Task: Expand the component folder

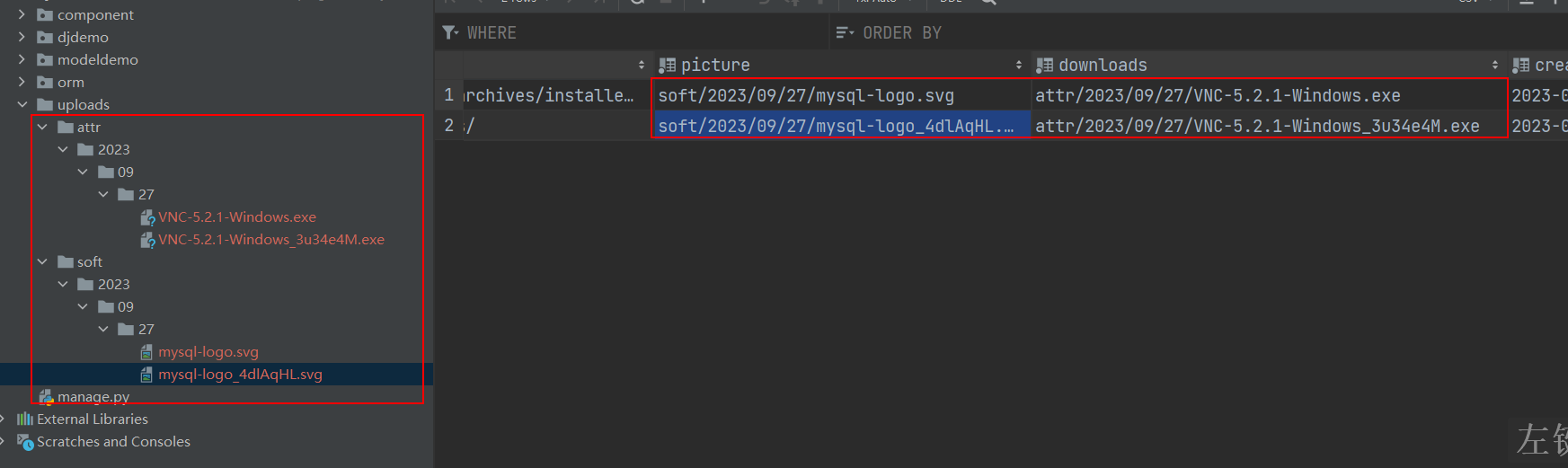Action: [x=22, y=15]
